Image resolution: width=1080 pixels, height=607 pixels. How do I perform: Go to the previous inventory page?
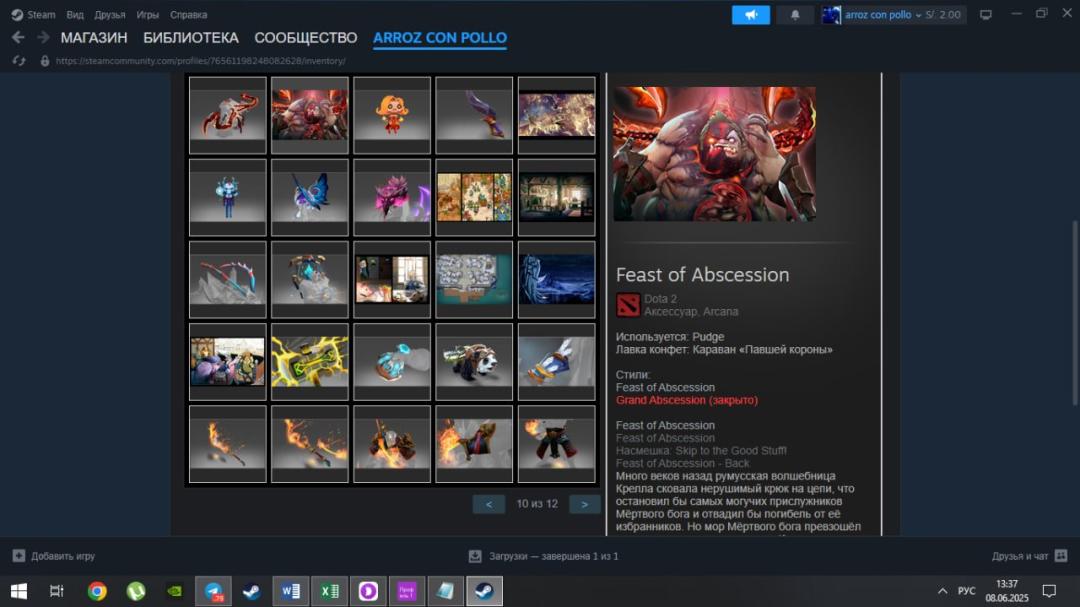(x=489, y=504)
